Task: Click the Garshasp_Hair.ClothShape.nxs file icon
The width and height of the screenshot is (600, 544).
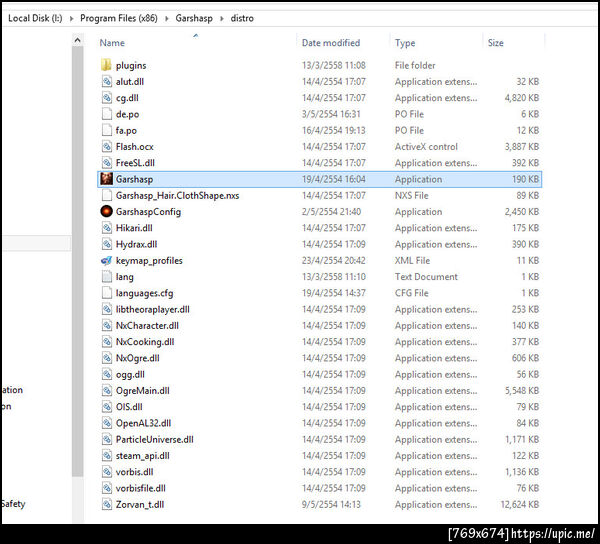Action: pyautogui.click(x=106, y=195)
